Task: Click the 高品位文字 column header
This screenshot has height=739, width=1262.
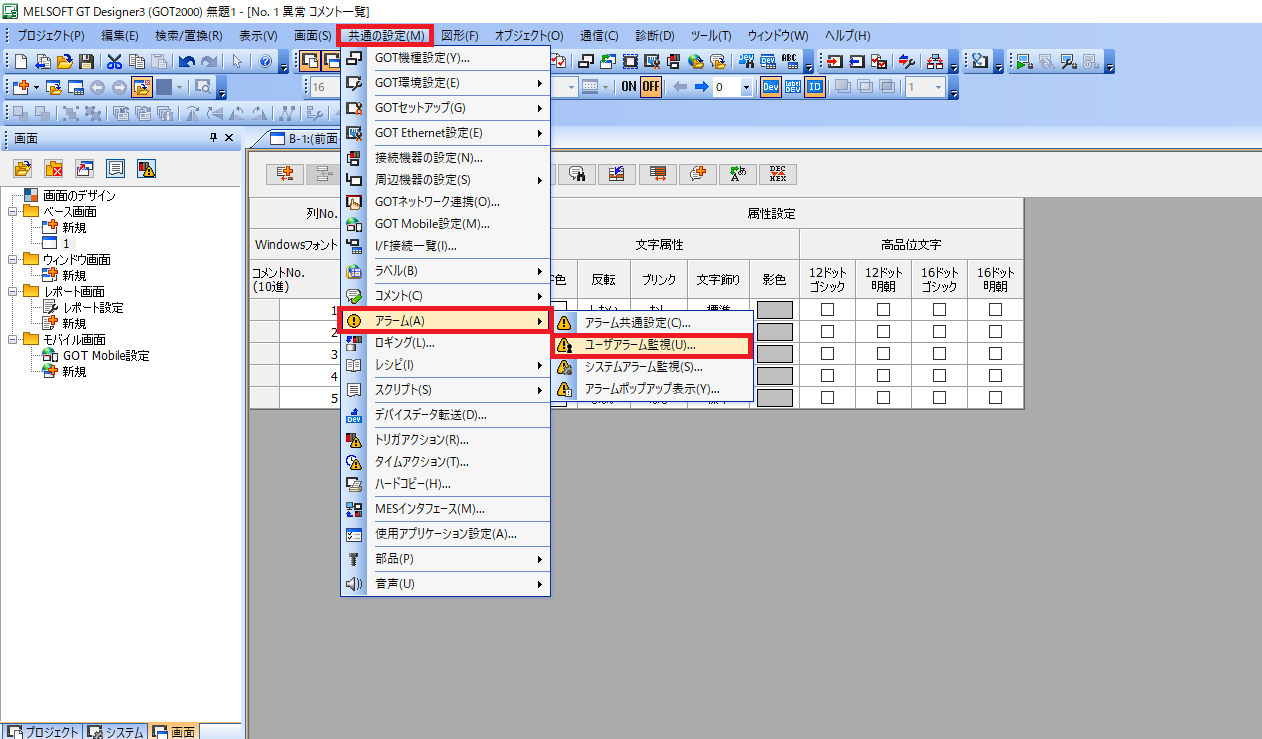Action: click(x=911, y=244)
